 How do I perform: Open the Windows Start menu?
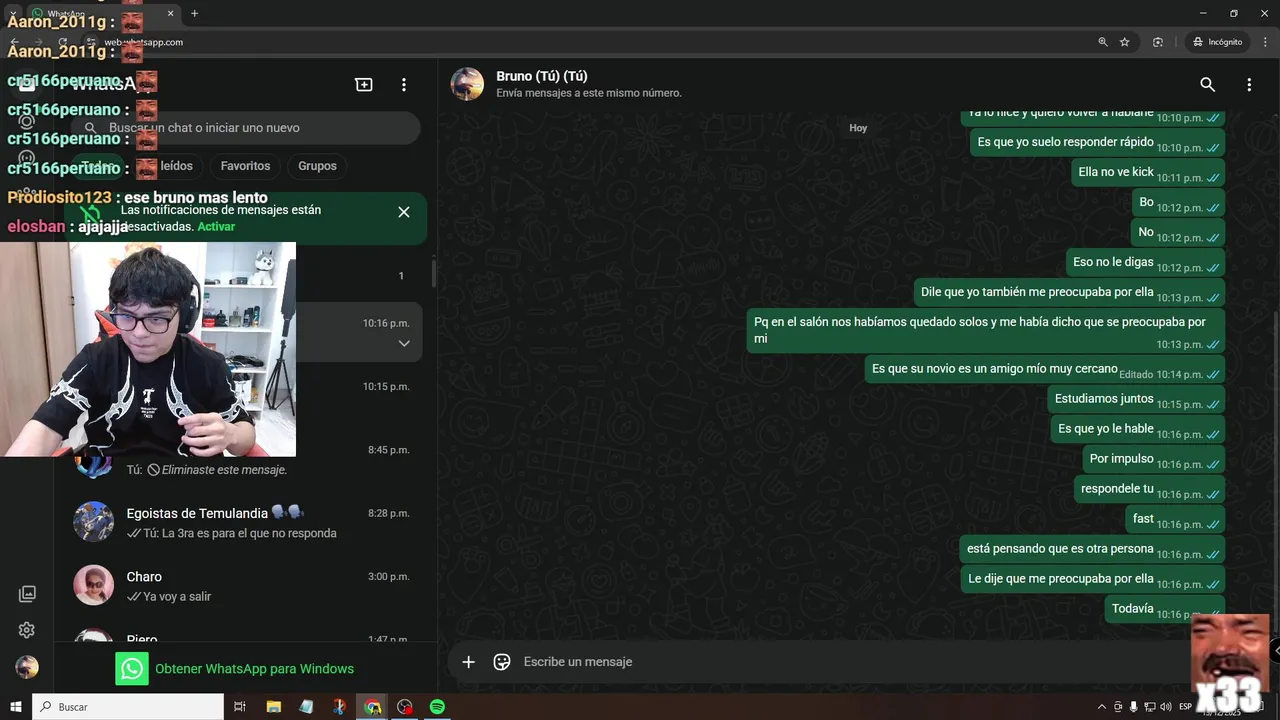click(15, 707)
